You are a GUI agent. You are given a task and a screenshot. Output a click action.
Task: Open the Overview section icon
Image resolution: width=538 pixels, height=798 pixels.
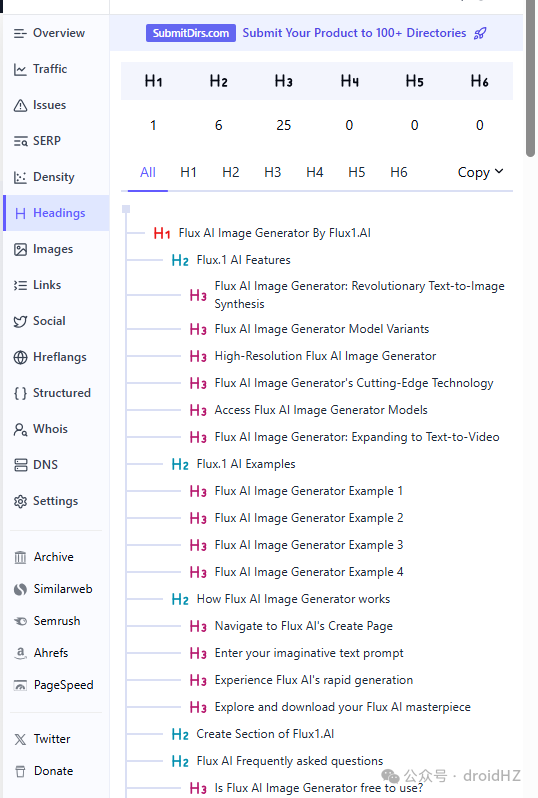[x=20, y=34]
